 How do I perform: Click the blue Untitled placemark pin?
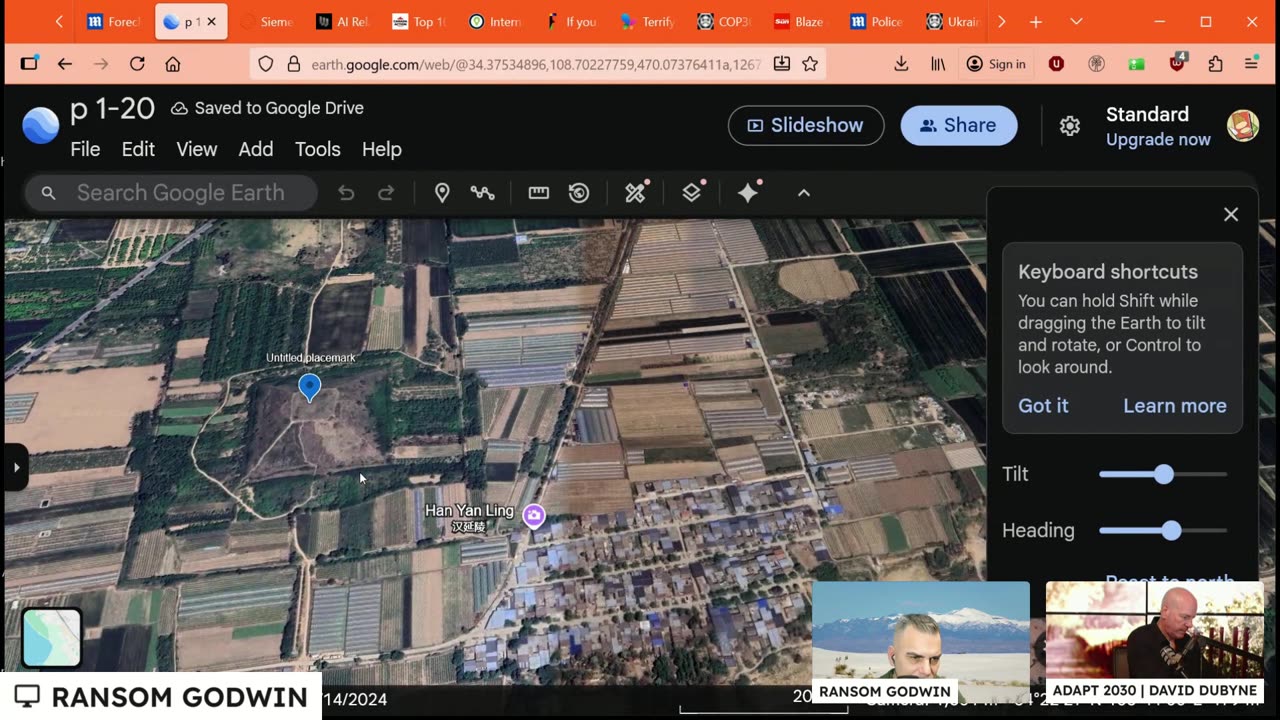click(x=310, y=387)
